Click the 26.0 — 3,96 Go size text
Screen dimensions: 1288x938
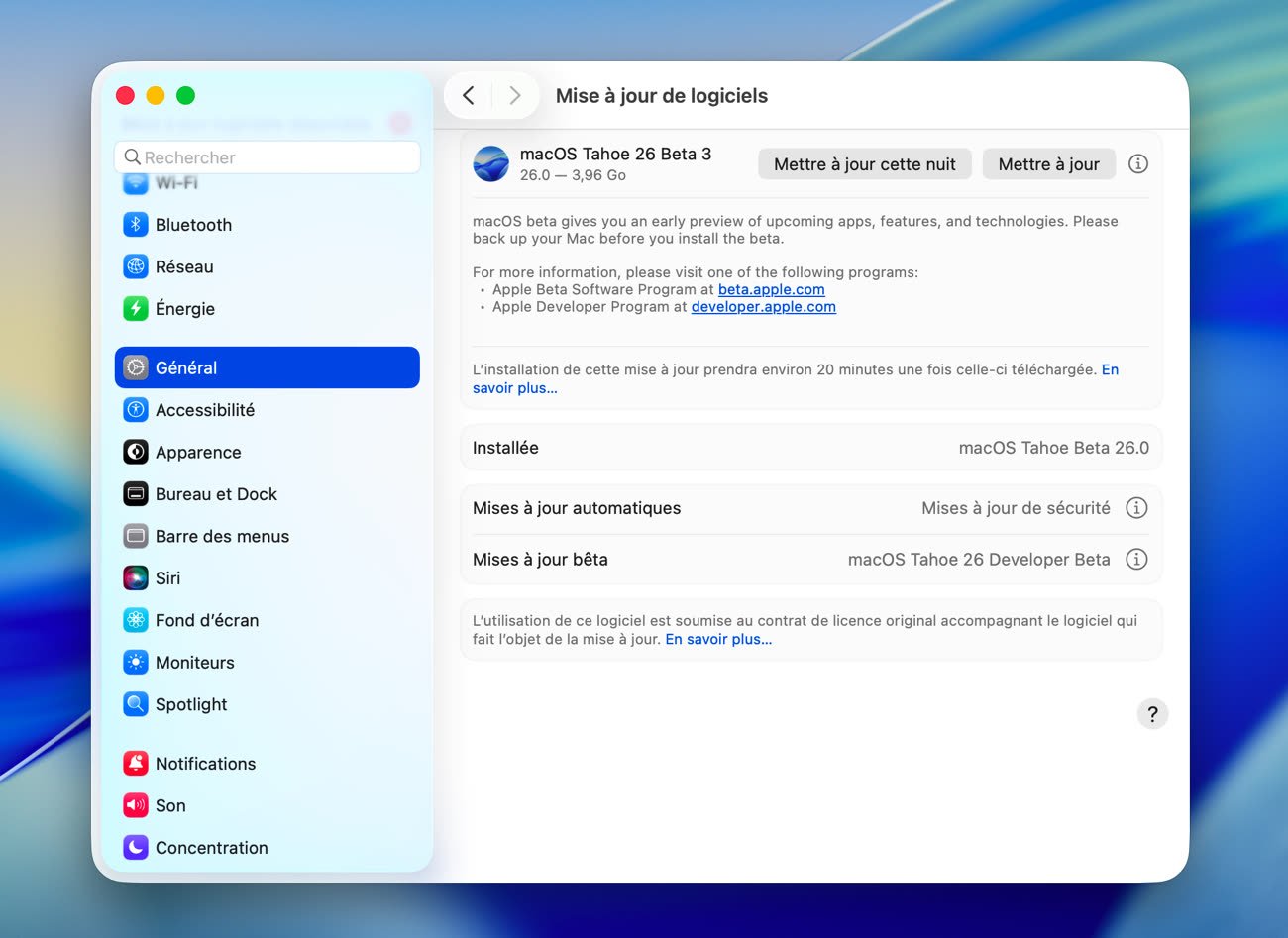tap(573, 175)
